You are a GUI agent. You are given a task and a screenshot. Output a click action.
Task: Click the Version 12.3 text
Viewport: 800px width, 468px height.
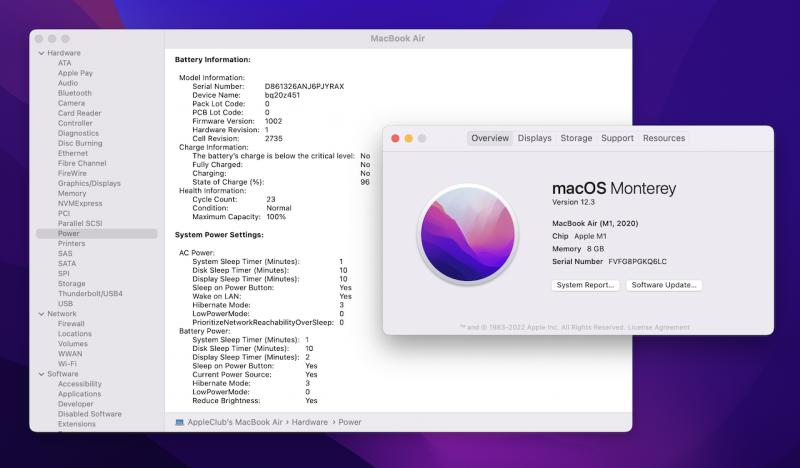click(573, 202)
